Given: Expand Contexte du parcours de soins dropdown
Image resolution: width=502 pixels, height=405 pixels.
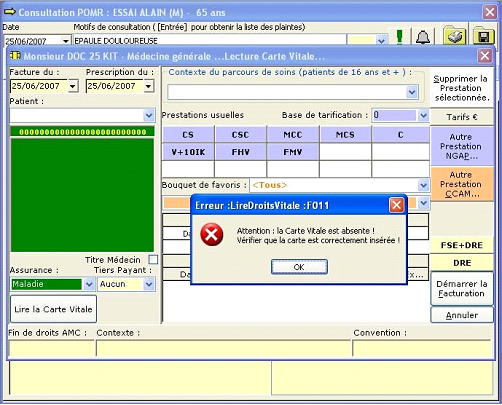Looking at the screenshot, I should tap(412, 92).
